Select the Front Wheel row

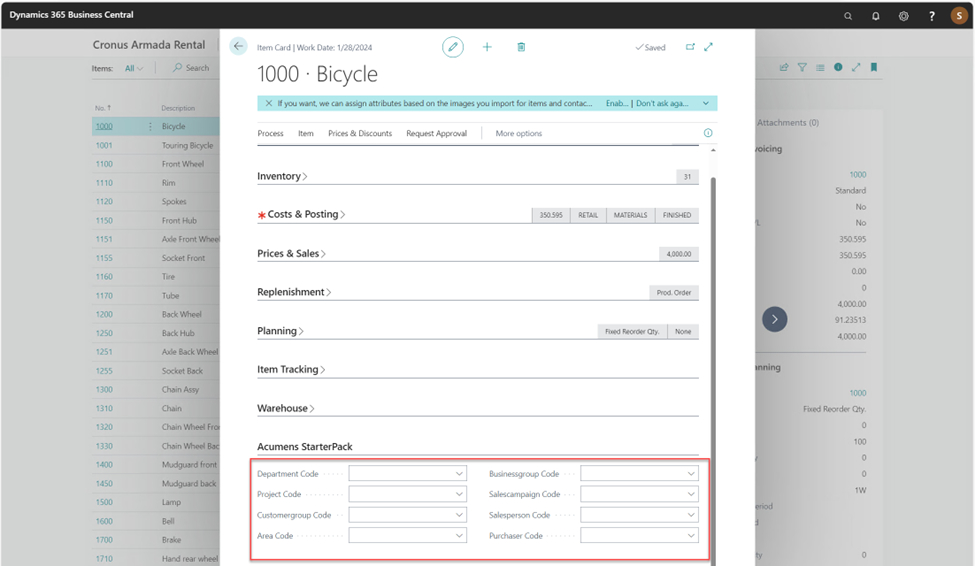click(x=155, y=164)
